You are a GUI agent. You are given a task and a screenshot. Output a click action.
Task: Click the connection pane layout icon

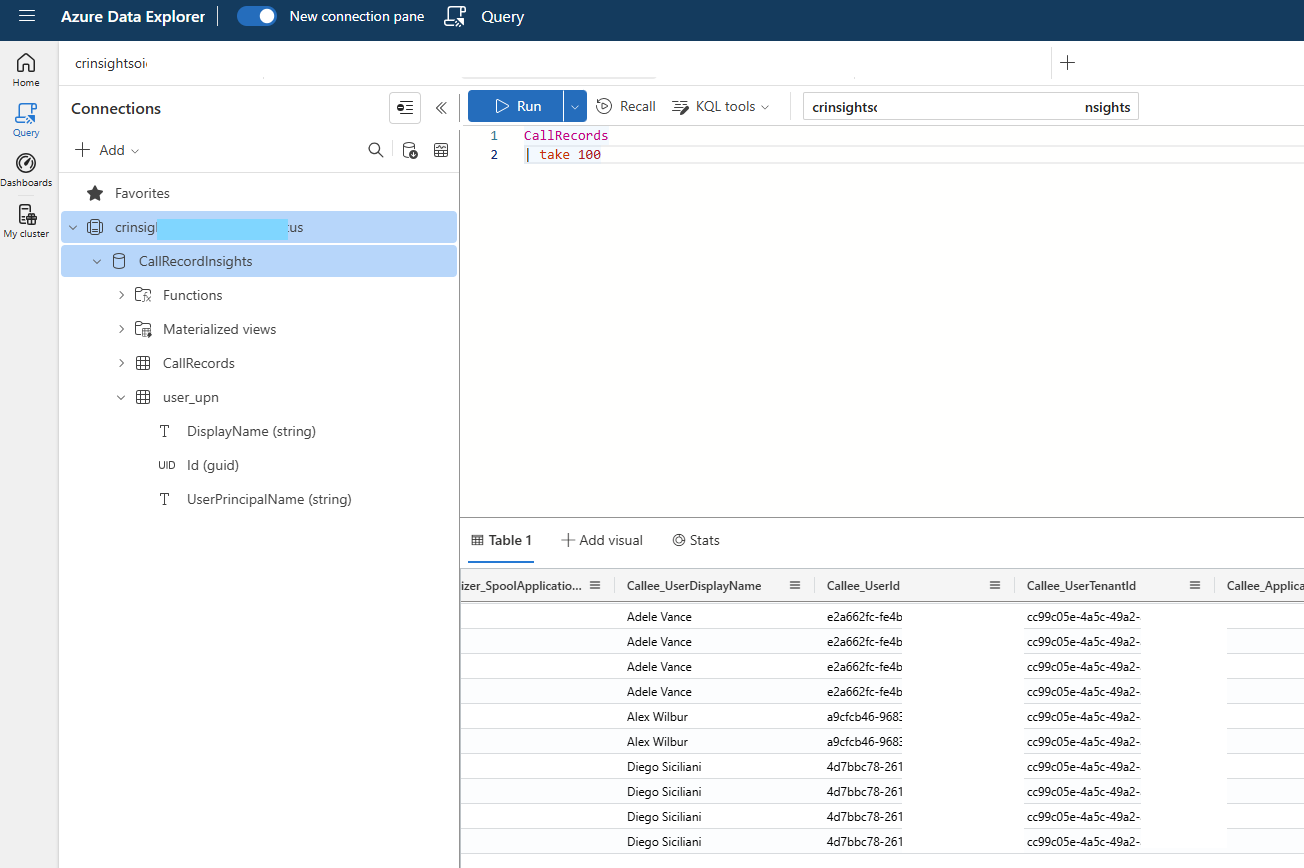[405, 108]
